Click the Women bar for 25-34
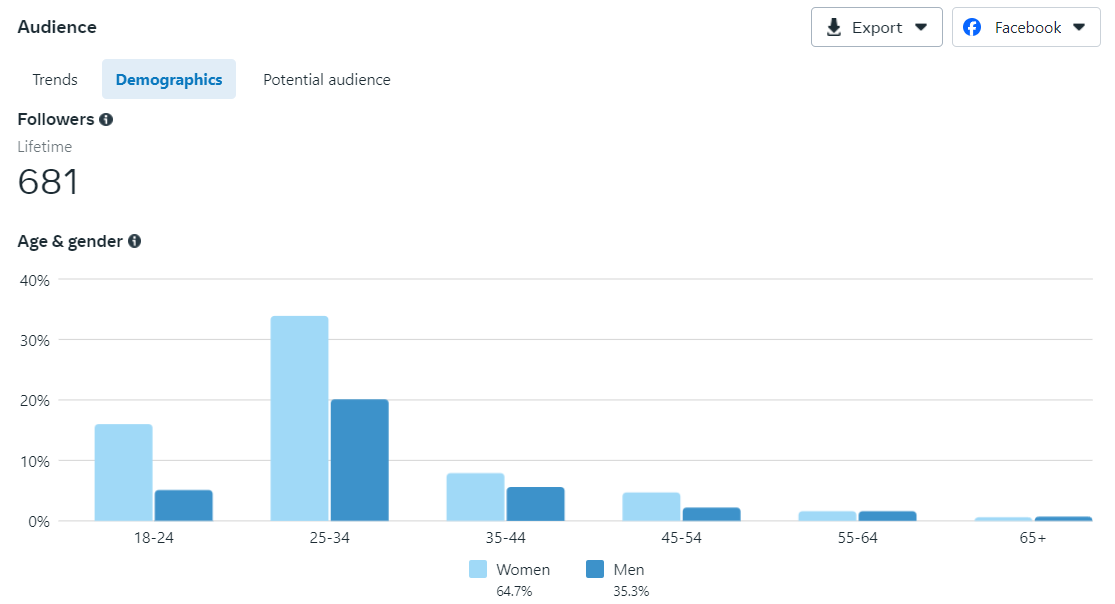The height and width of the screenshot is (604, 1115). point(299,419)
